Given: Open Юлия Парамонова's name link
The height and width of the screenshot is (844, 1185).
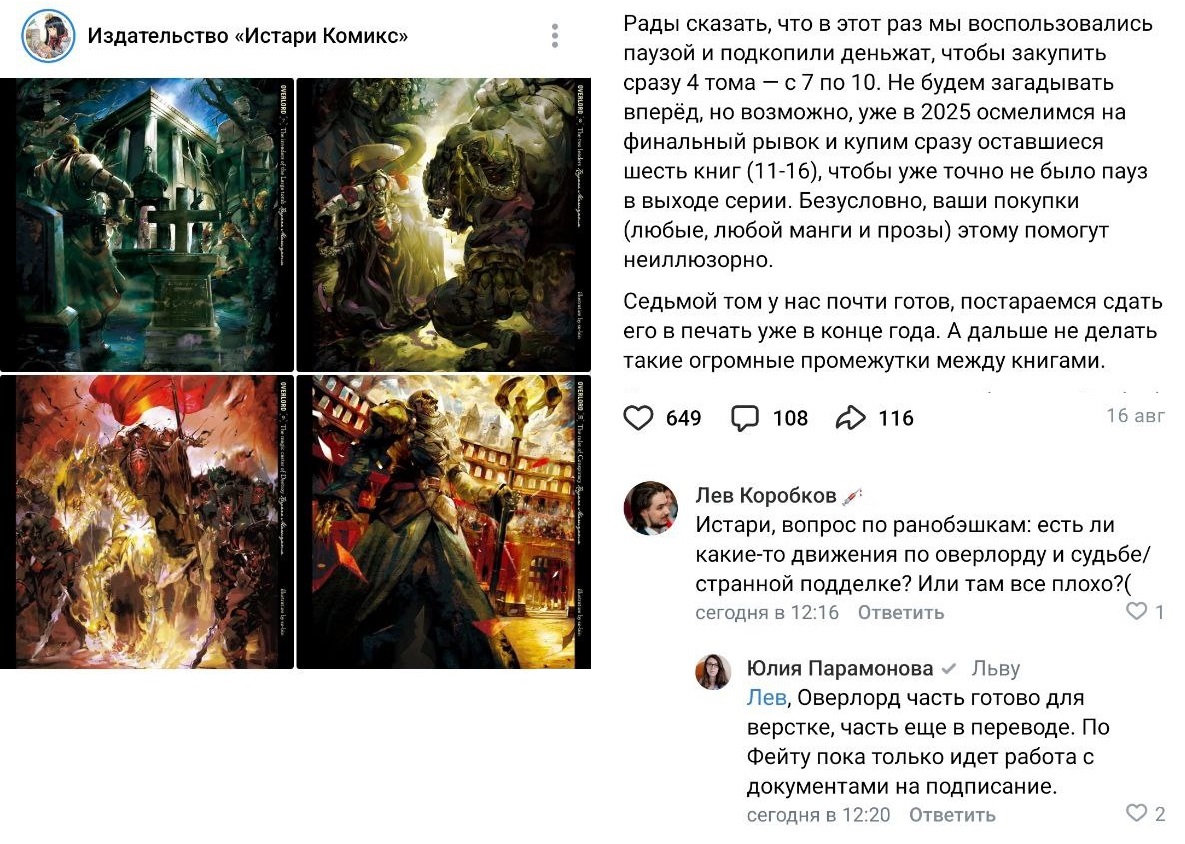Looking at the screenshot, I should tap(840, 669).
